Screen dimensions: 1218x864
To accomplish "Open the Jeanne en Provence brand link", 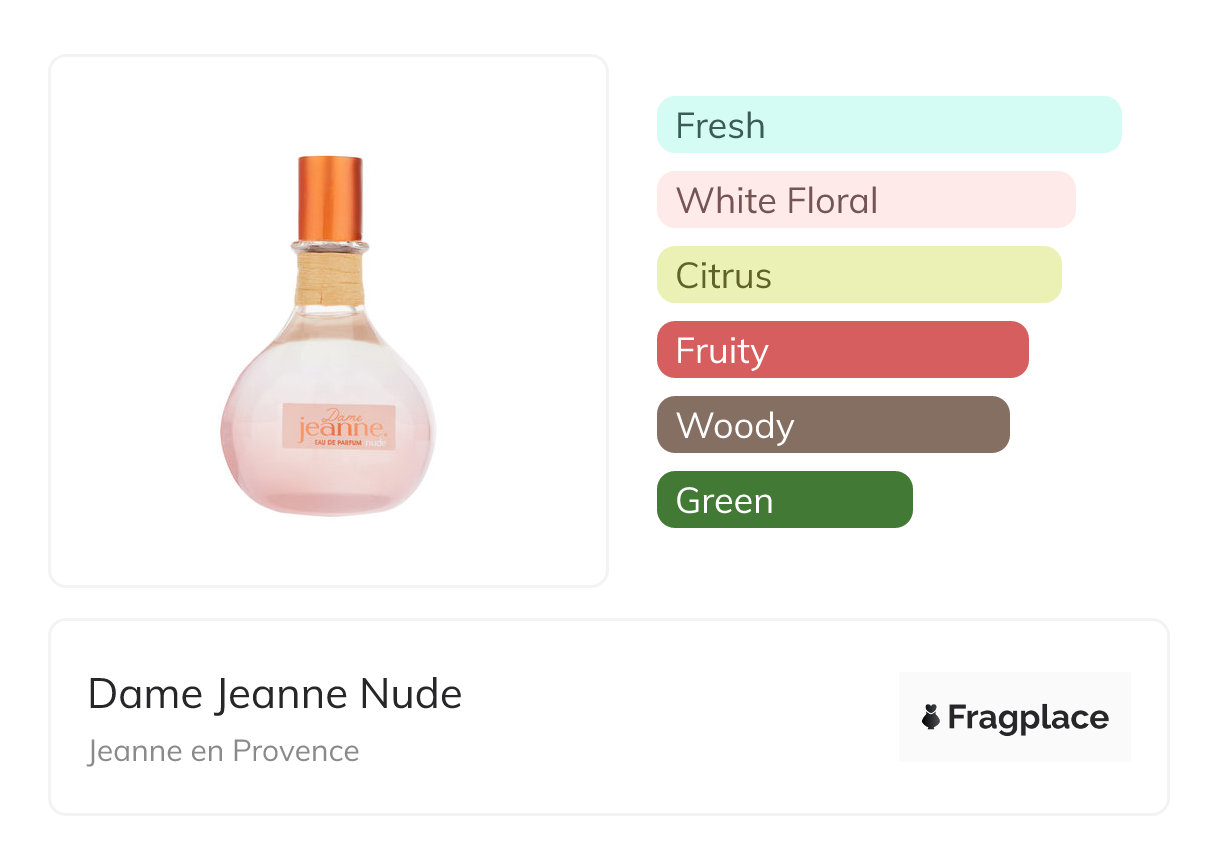I will (x=223, y=750).
